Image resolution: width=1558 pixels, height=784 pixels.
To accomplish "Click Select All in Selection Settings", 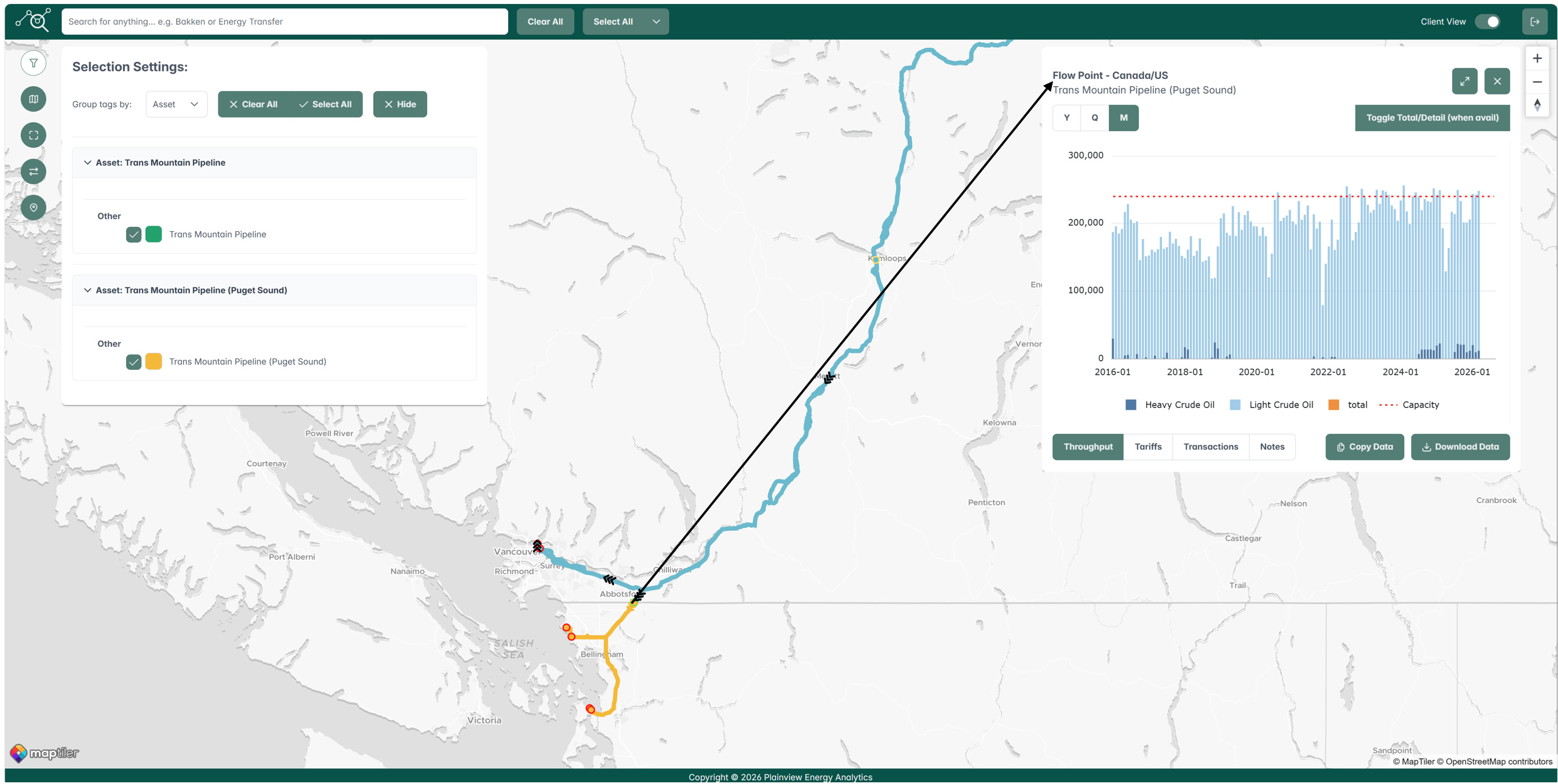I will [325, 104].
